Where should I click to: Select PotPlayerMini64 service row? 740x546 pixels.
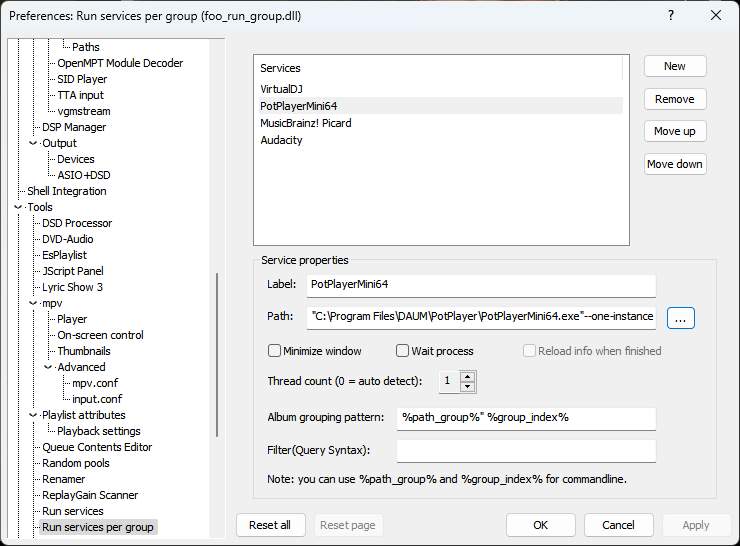click(x=441, y=106)
